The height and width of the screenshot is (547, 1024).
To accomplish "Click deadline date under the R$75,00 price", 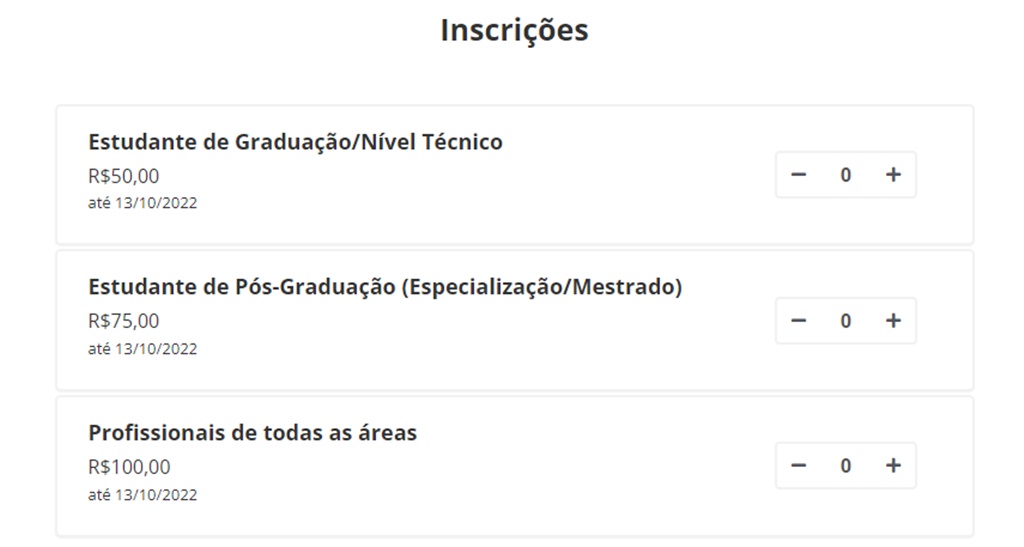I will [x=142, y=349].
